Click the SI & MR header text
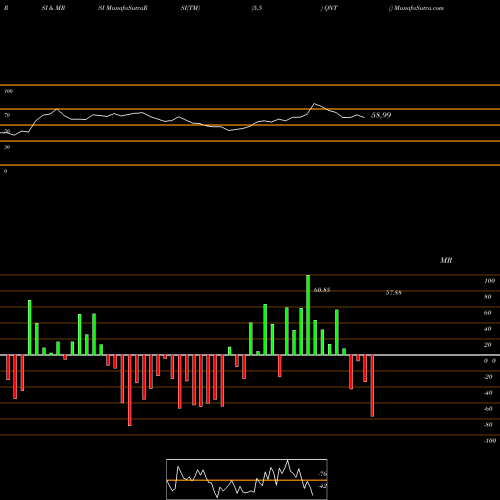This screenshot has height=500, width=500. 53,8
